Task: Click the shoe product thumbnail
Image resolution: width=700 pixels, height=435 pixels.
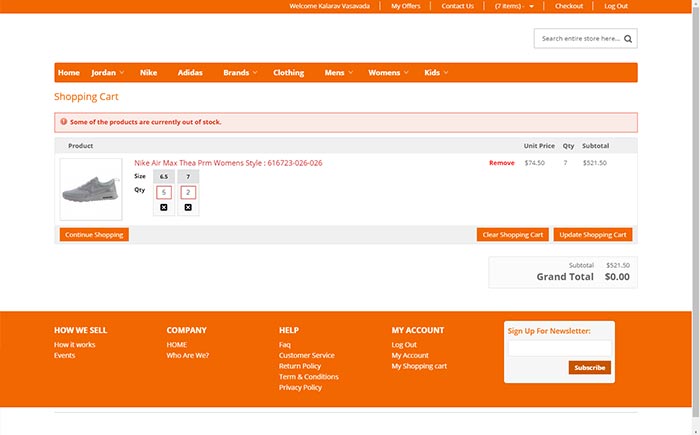Action: pos(91,189)
